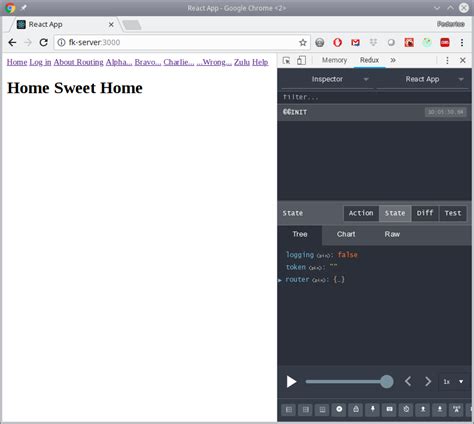Image resolution: width=474 pixels, height=424 pixels.
Task: Follow the About Routing link
Action: coord(78,62)
